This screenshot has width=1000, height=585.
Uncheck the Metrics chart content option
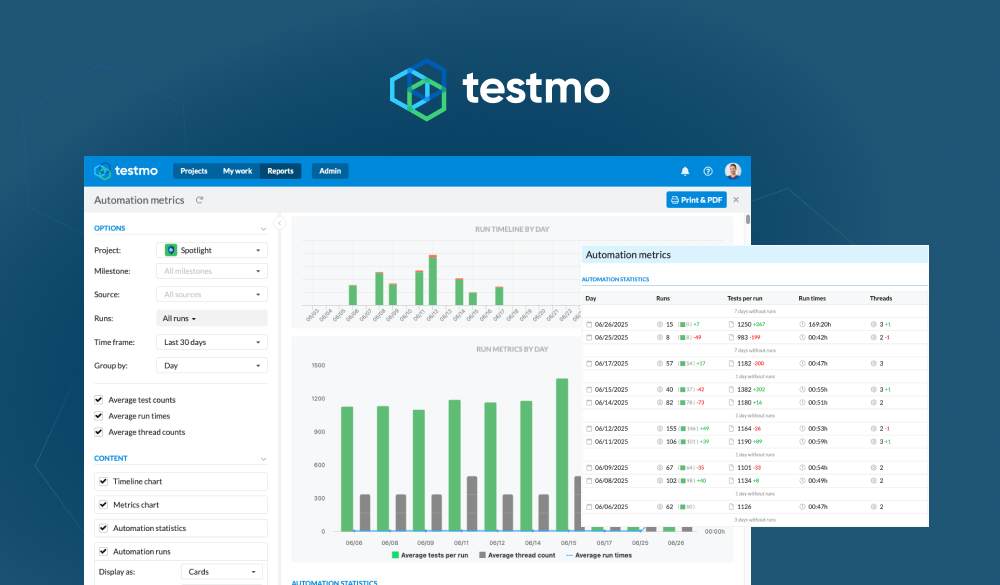point(103,505)
